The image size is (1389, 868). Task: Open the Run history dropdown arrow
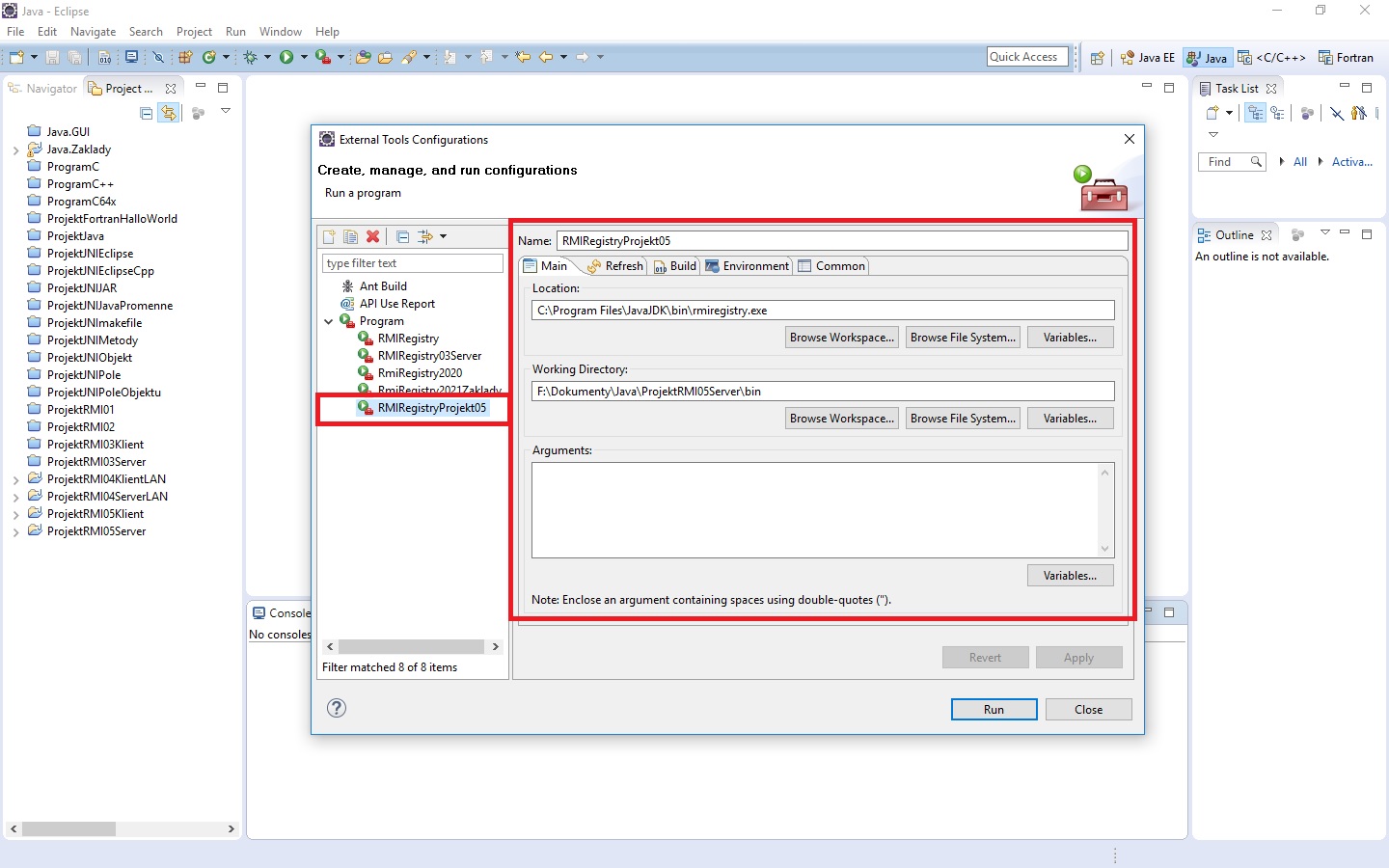pos(304,57)
